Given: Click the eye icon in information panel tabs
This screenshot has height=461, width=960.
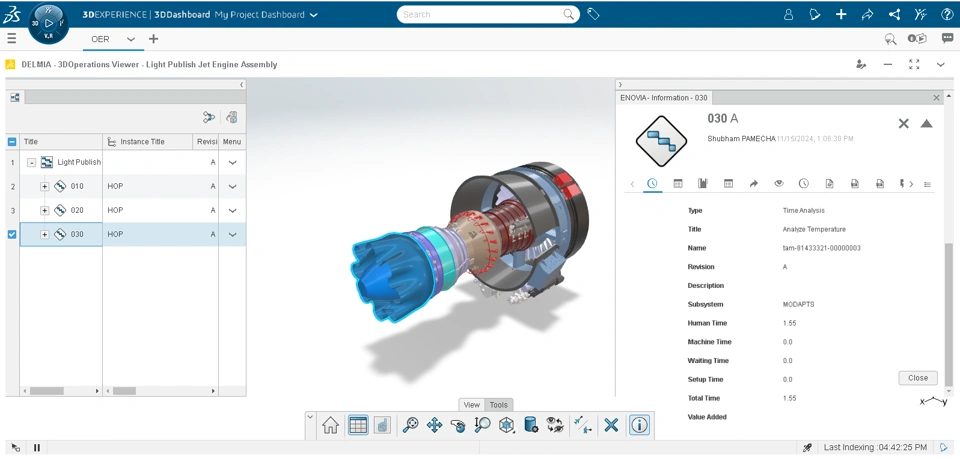Looking at the screenshot, I should [779, 183].
